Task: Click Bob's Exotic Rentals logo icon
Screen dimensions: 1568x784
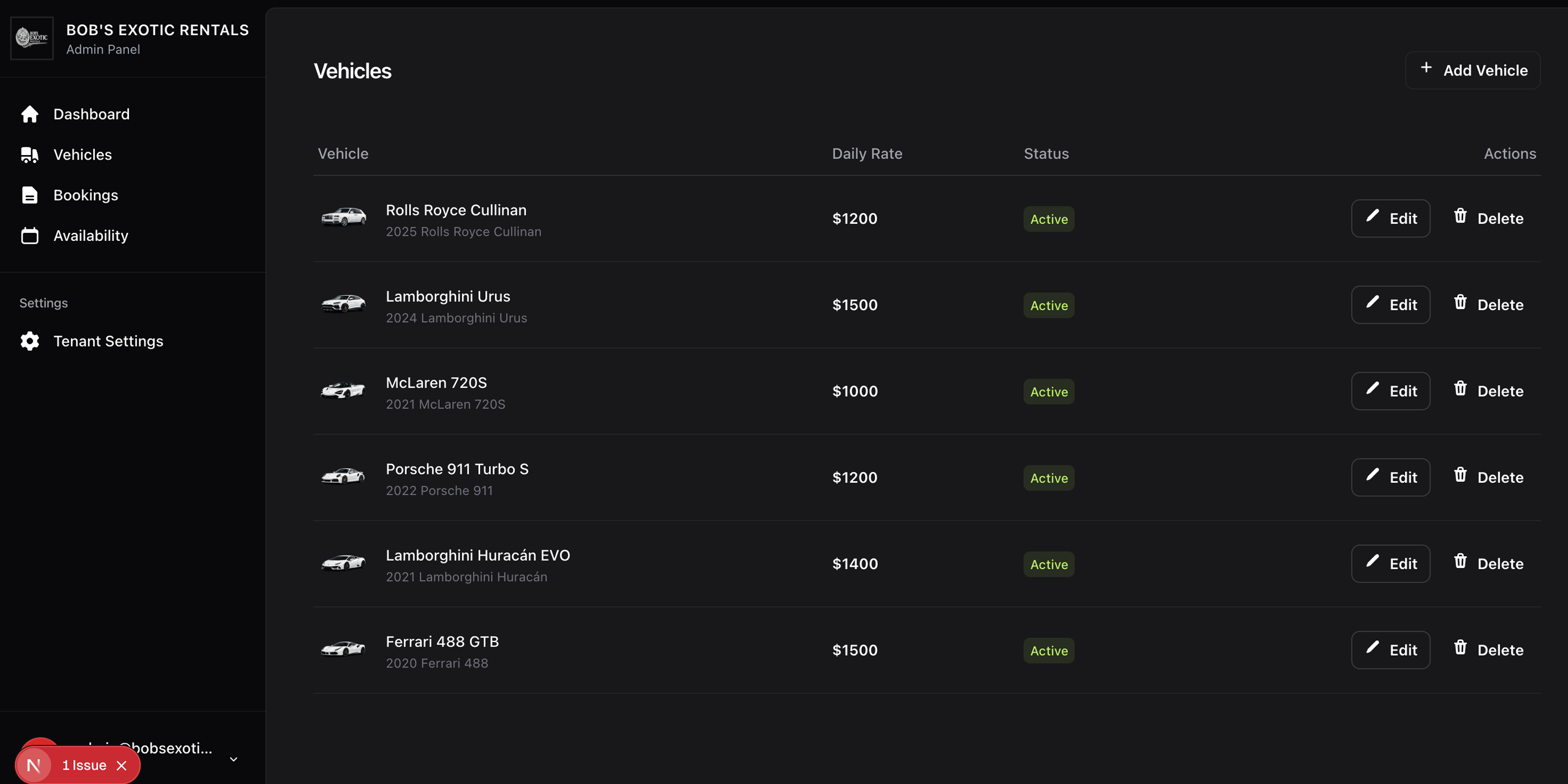Action: 32,39
